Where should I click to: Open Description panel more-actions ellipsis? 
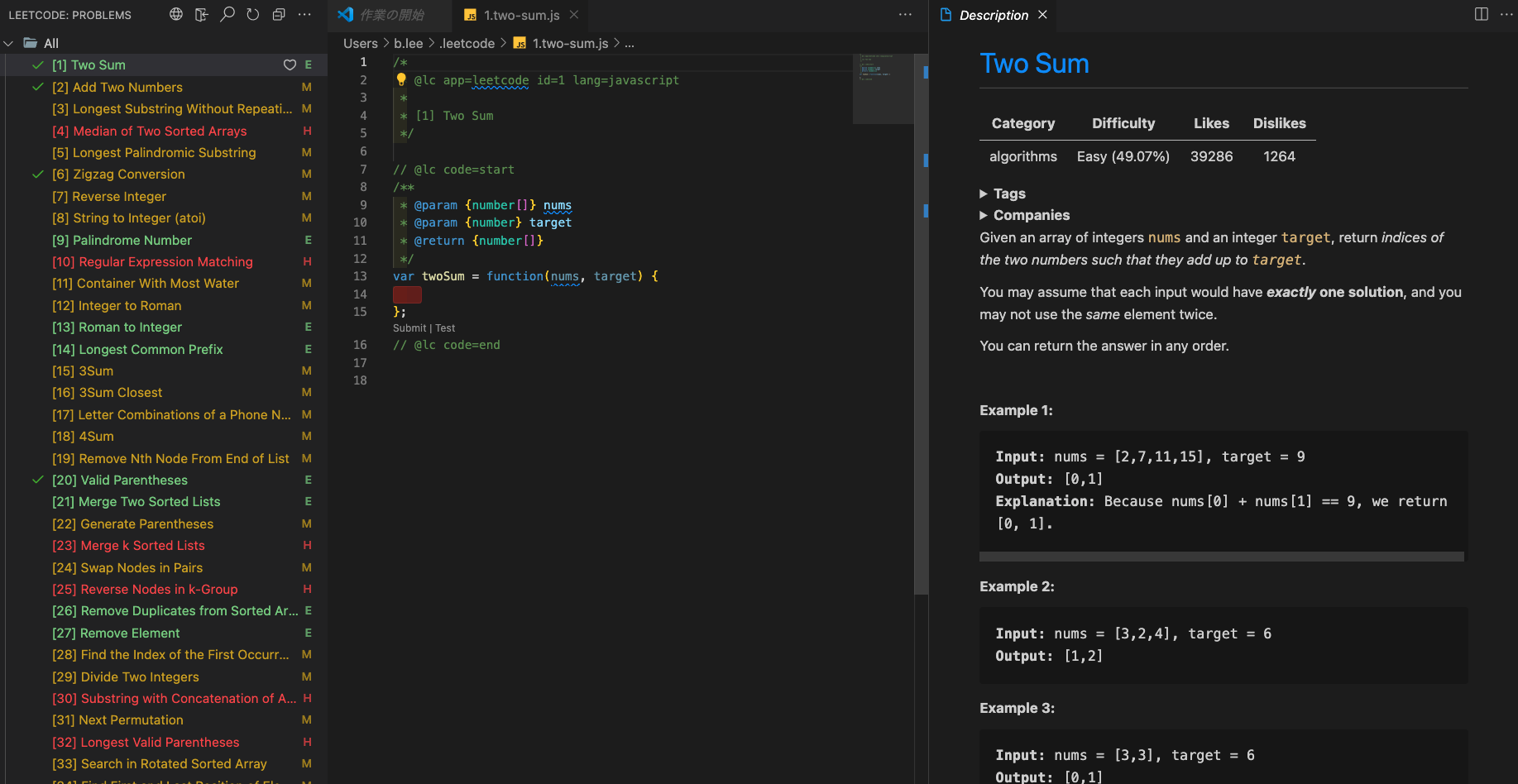coord(1506,14)
